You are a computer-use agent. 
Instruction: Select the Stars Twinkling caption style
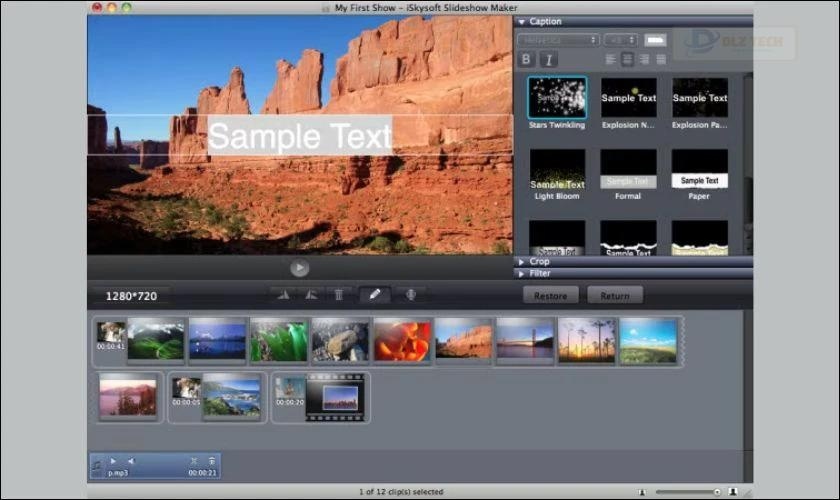557,98
